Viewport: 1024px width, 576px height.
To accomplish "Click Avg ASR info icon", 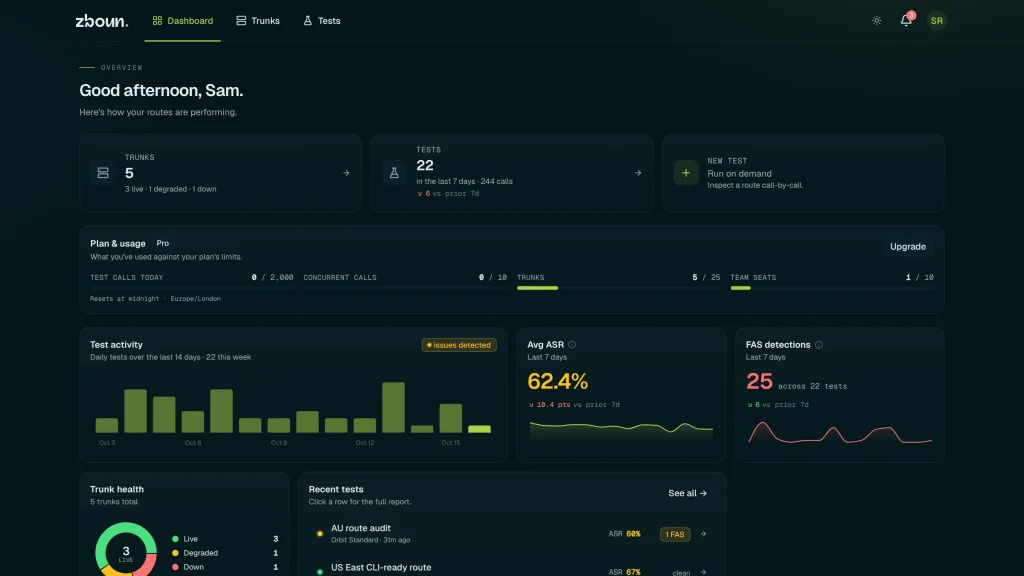I will point(572,345).
